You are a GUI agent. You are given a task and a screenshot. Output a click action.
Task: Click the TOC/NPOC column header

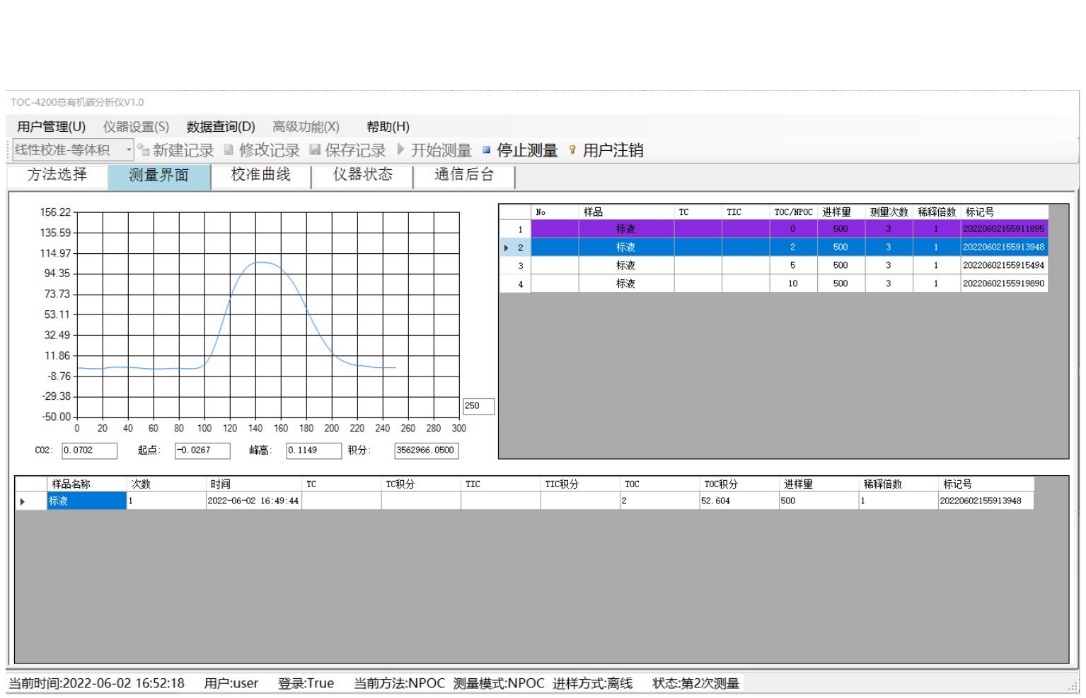coord(793,212)
